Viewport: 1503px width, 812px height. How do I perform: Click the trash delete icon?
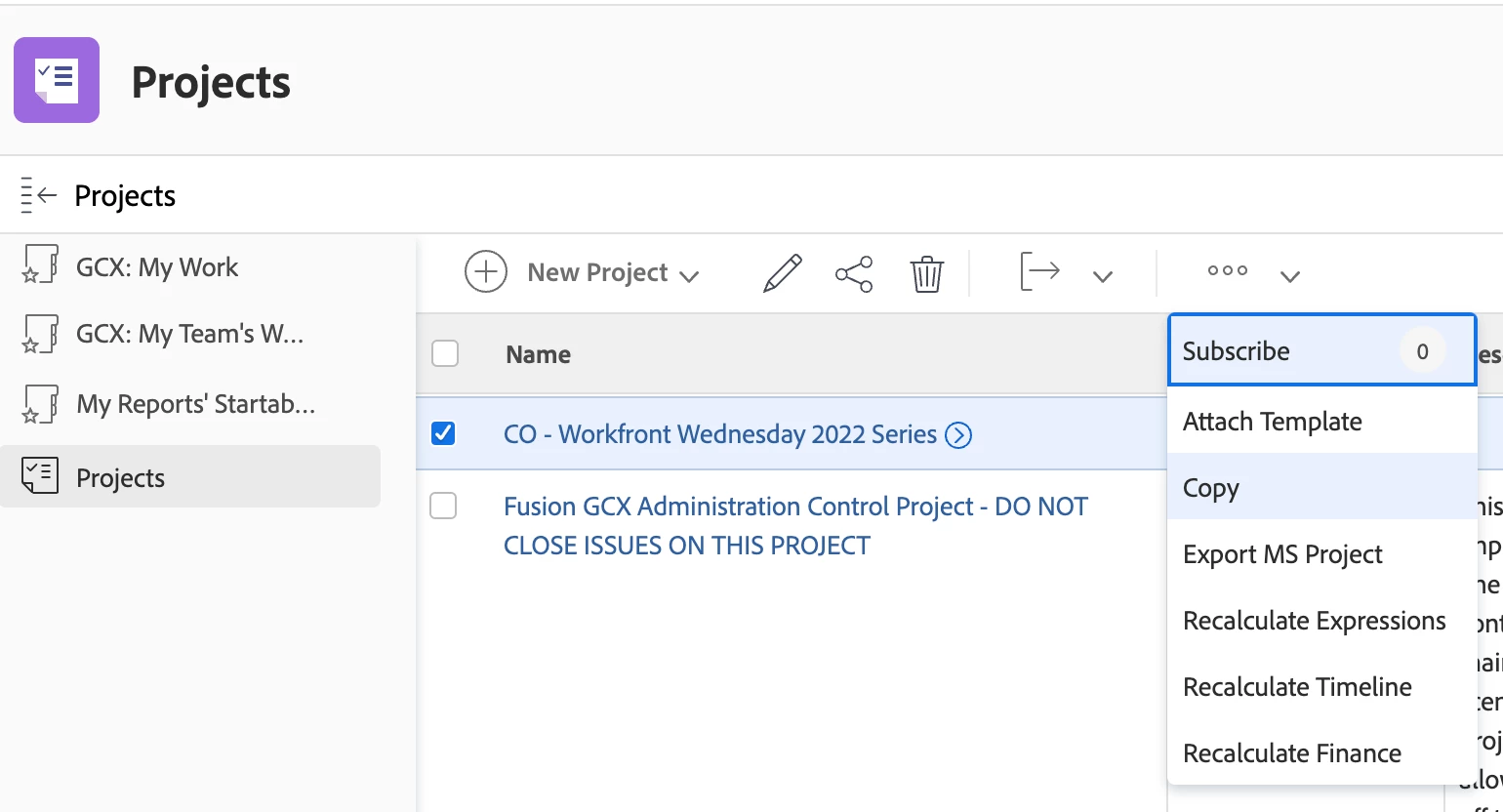click(926, 273)
